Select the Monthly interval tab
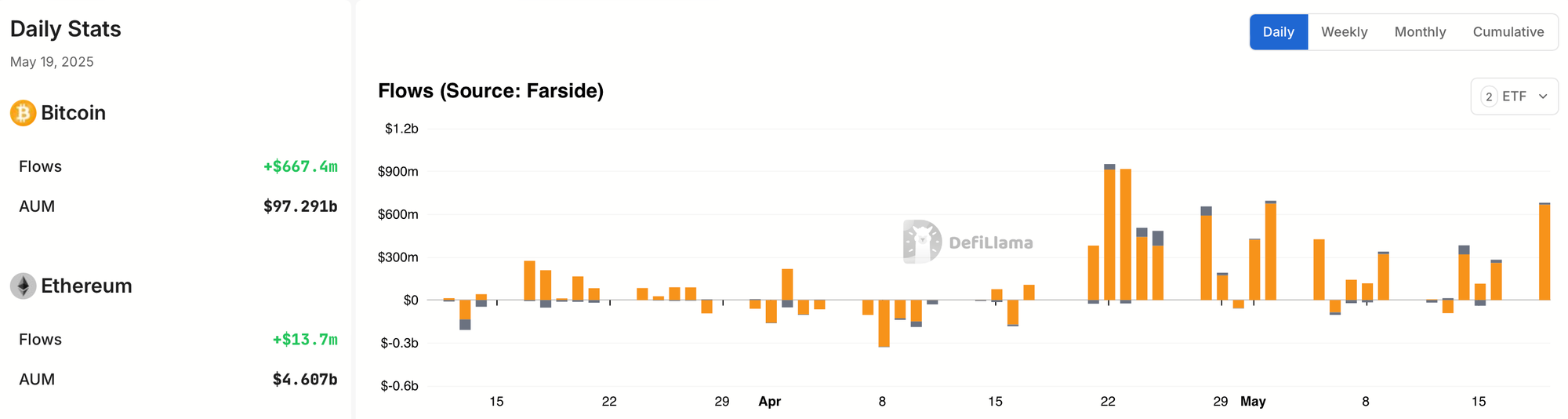1568x419 pixels. click(x=1420, y=32)
